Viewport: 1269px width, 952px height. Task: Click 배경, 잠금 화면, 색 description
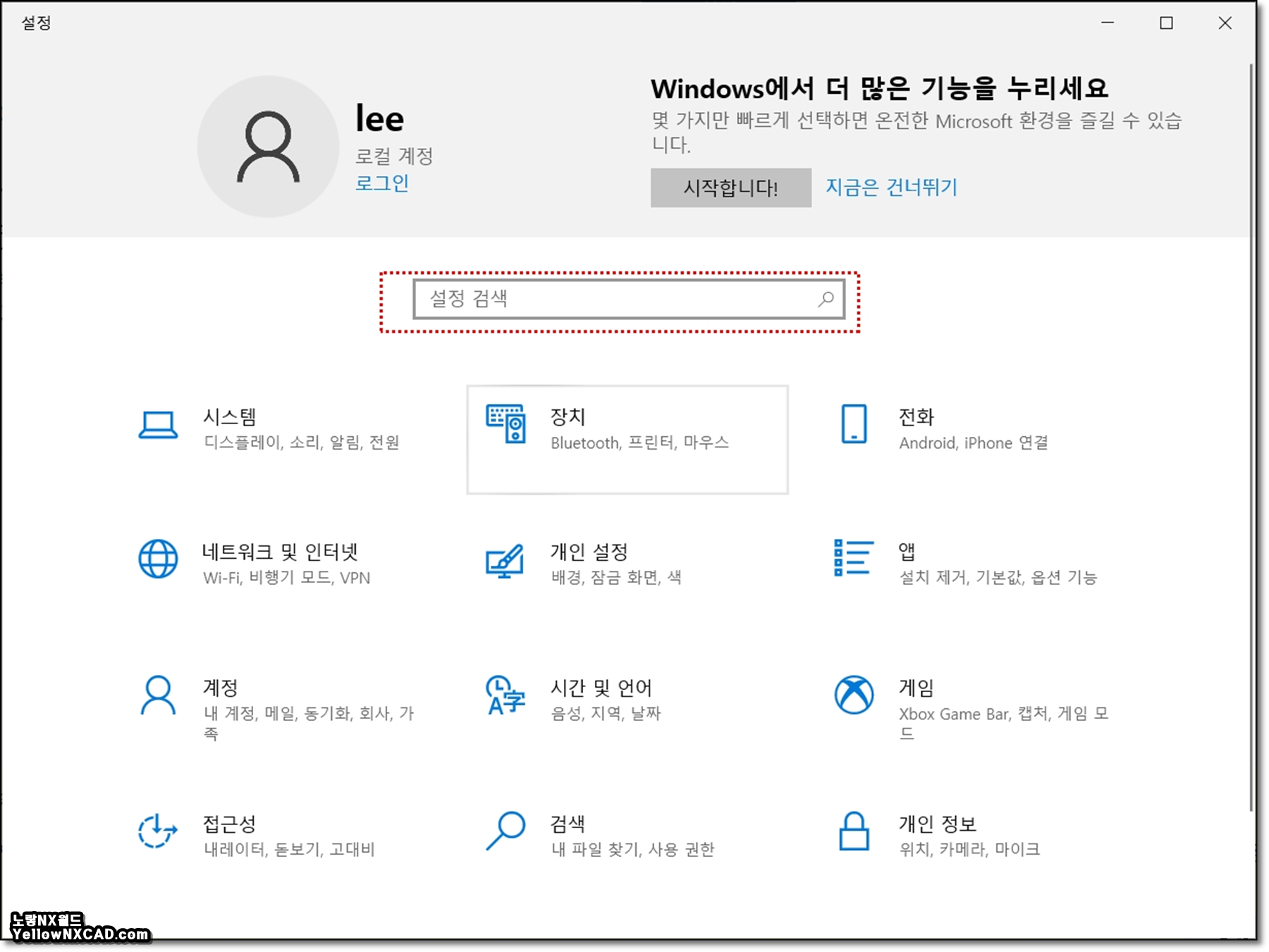point(615,578)
